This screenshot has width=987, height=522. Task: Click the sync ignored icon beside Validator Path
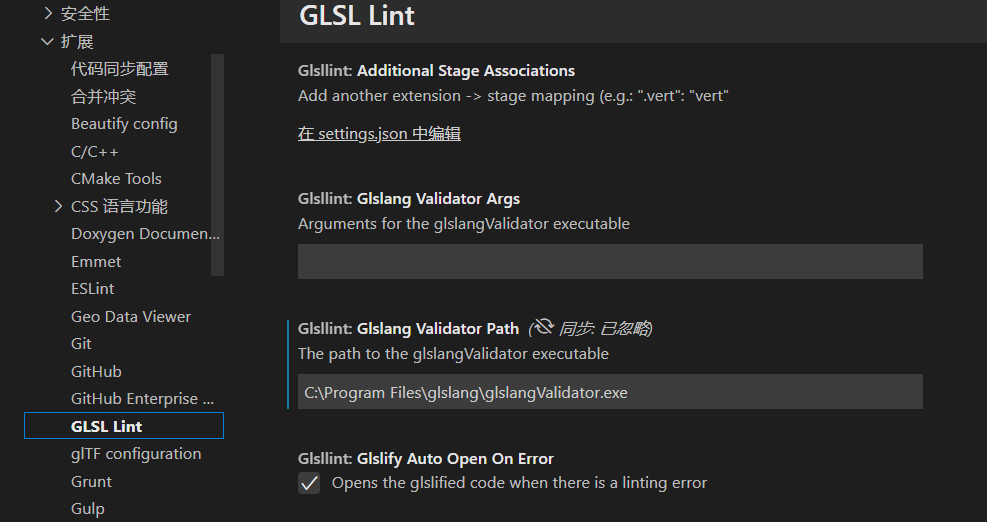[x=543, y=327]
